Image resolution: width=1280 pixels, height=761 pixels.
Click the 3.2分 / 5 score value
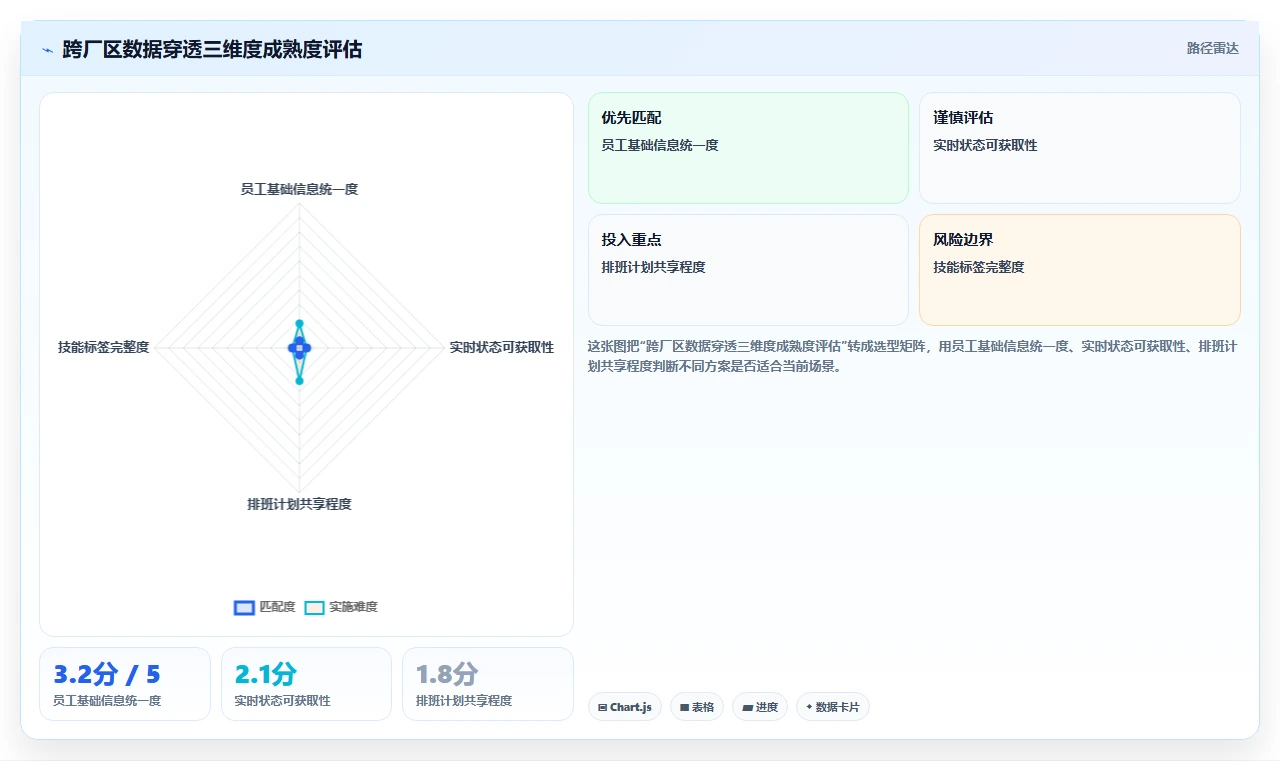point(107,674)
